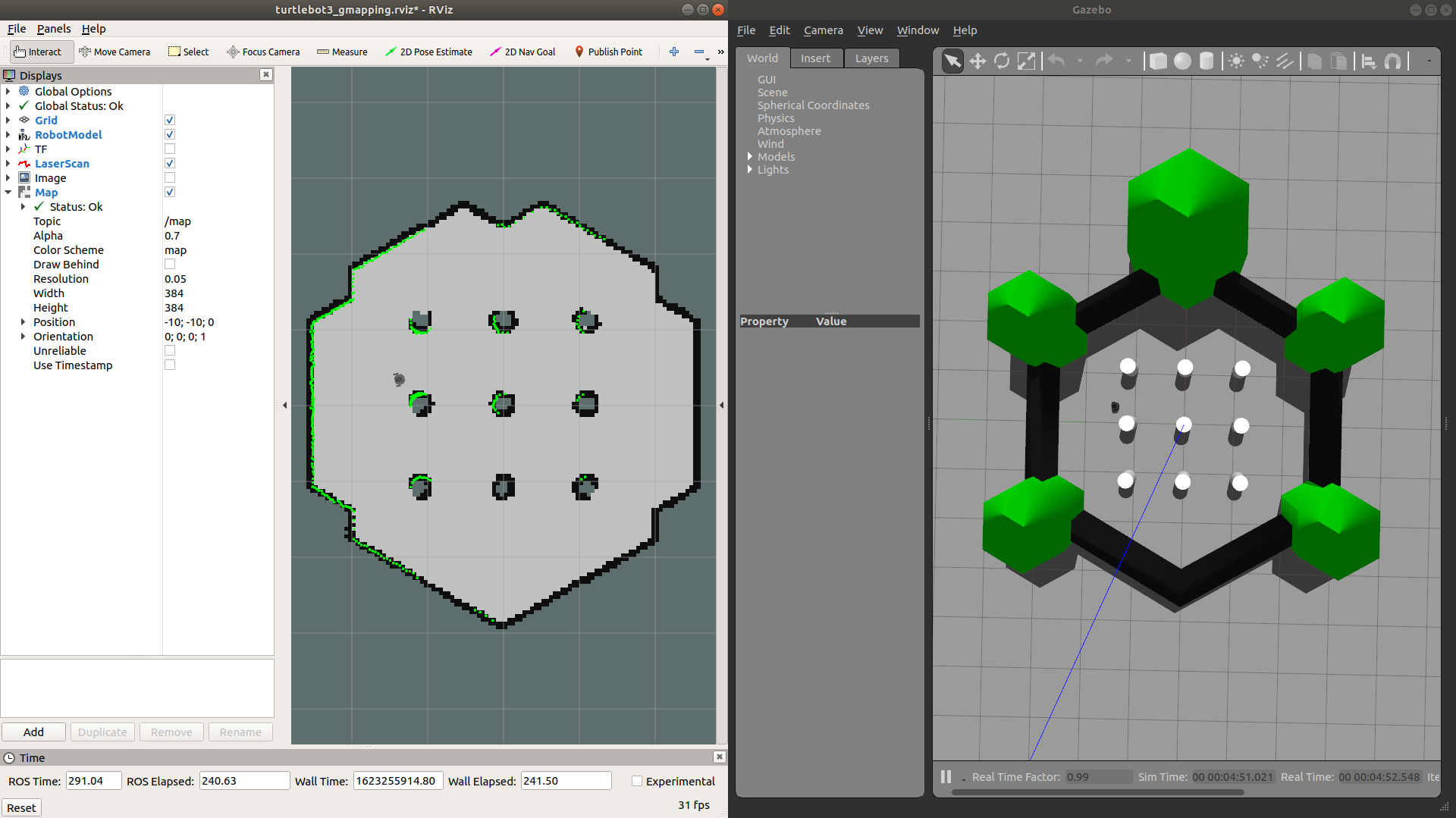Collapse the Map display tree item
This screenshot has height=818, width=1456.
click(8, 193)
